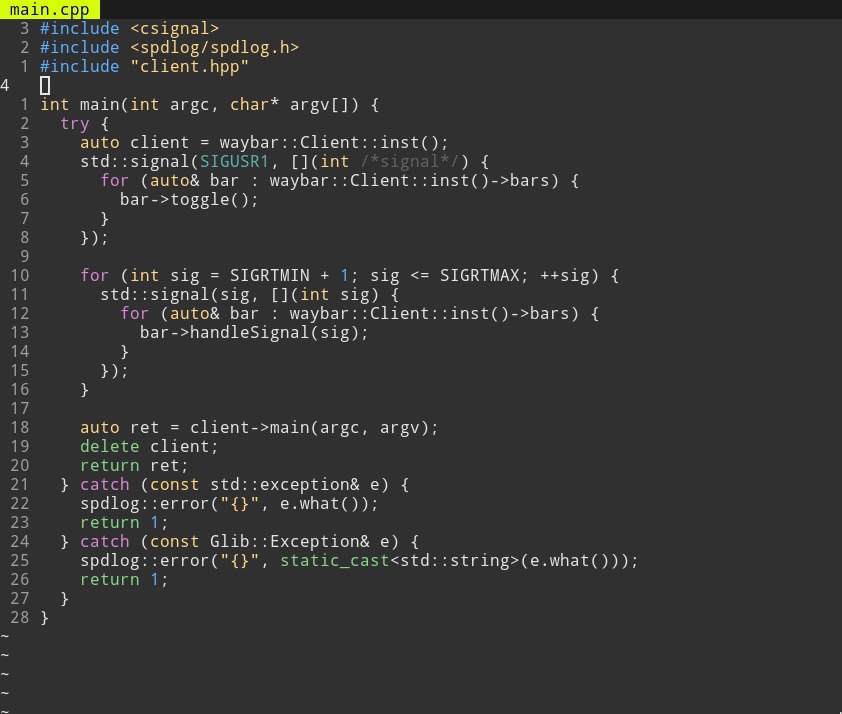
Task: Click the delete client; statement
Action: (x=149, y=447)
